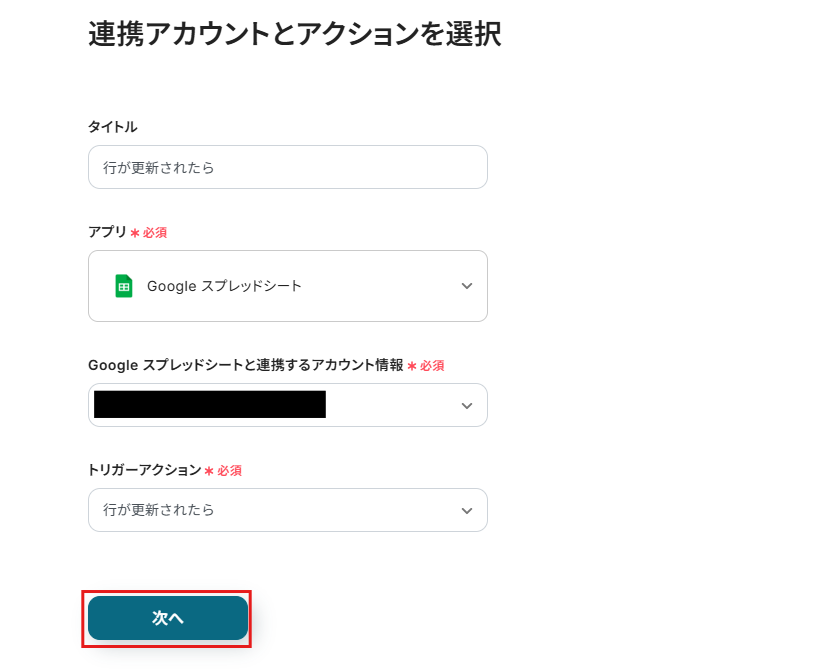
Task: Click the 必須 marker beside account info label
Action: click(x=432, y=367)
